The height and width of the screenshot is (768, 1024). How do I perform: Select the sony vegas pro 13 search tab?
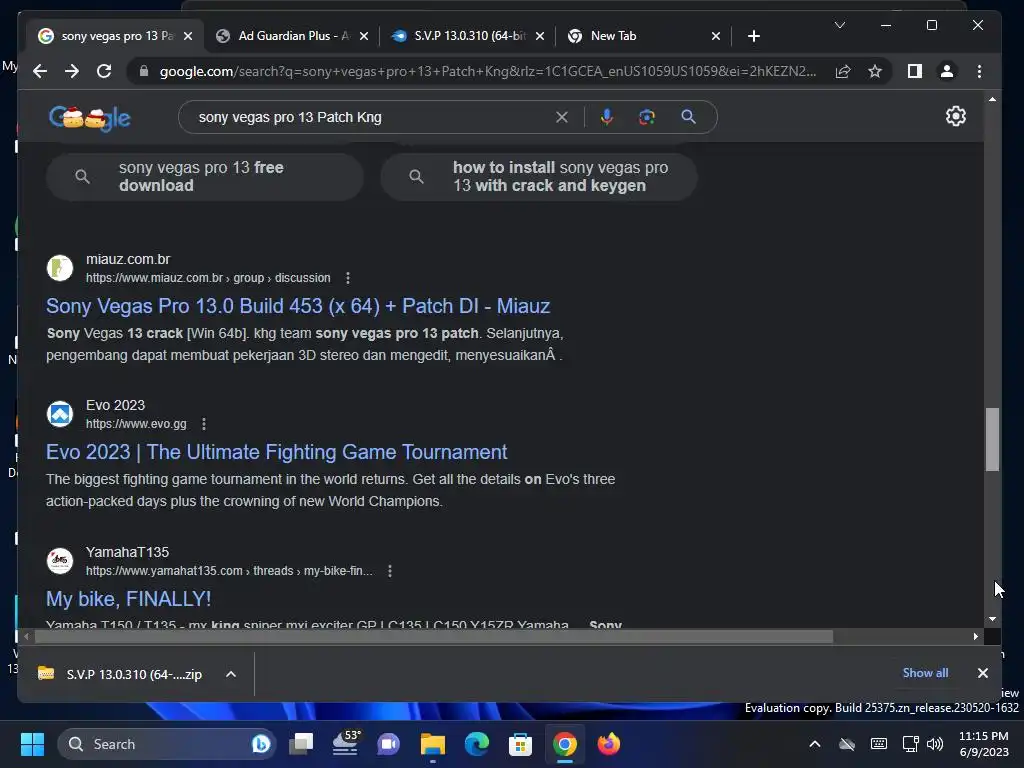coord(113,36)
